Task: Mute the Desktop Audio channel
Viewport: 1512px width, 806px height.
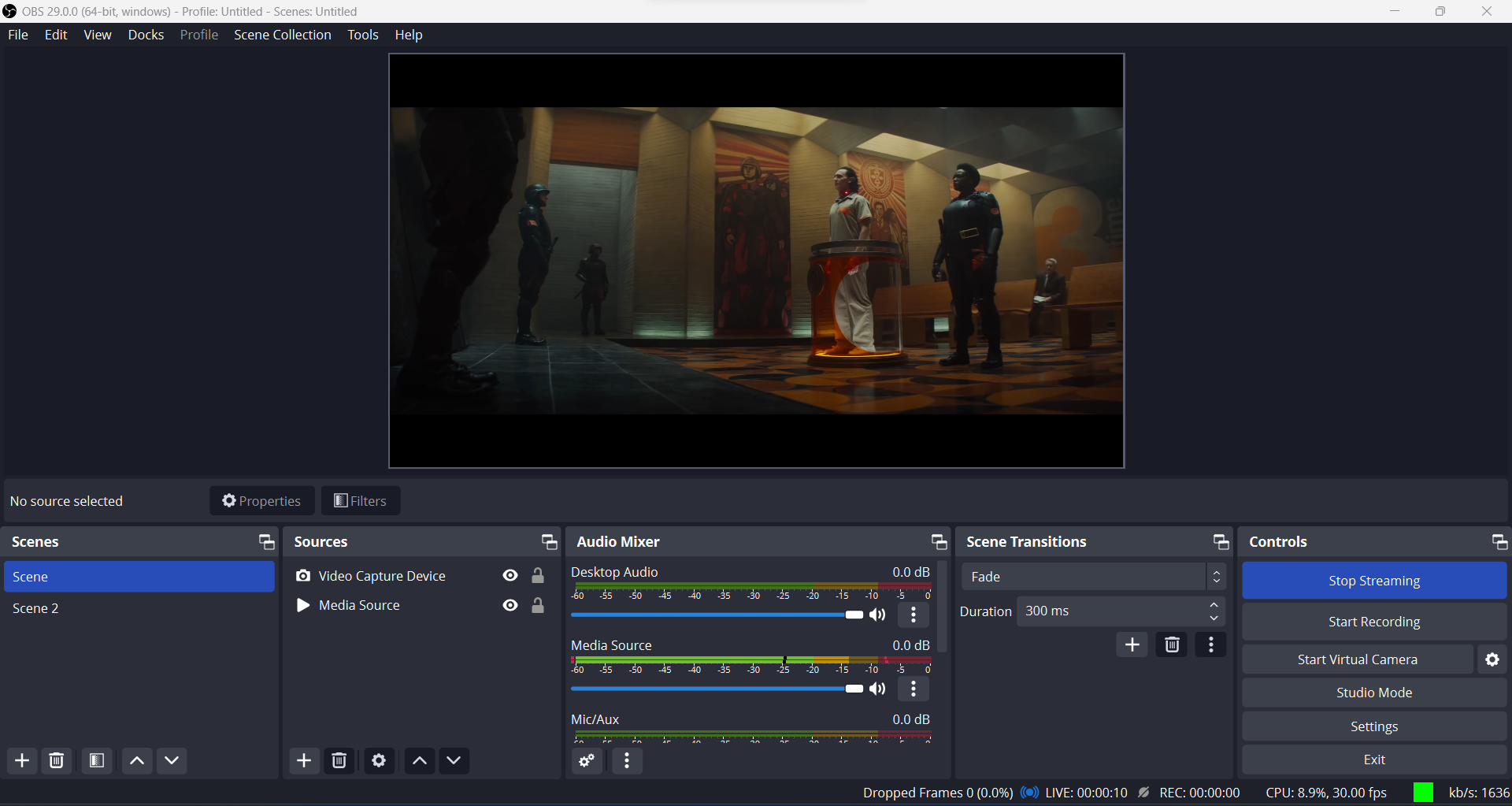Action: click(x=877, y=615)
